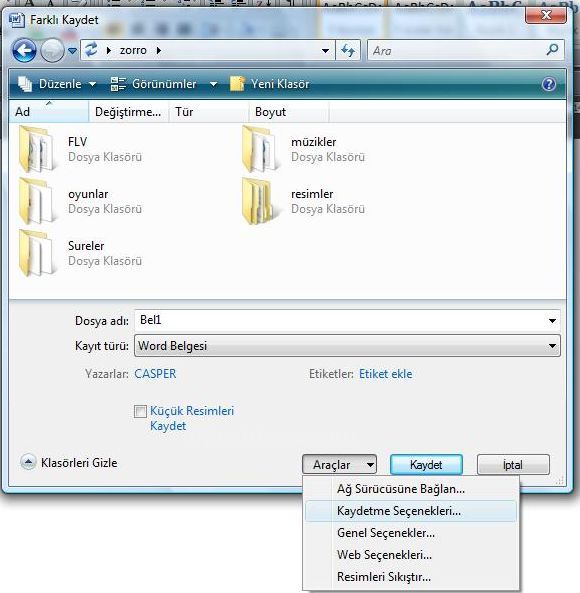Click the search magnifier icon
Image resolution: width=580 pixels, height=593 pixels.
[552, 50]
